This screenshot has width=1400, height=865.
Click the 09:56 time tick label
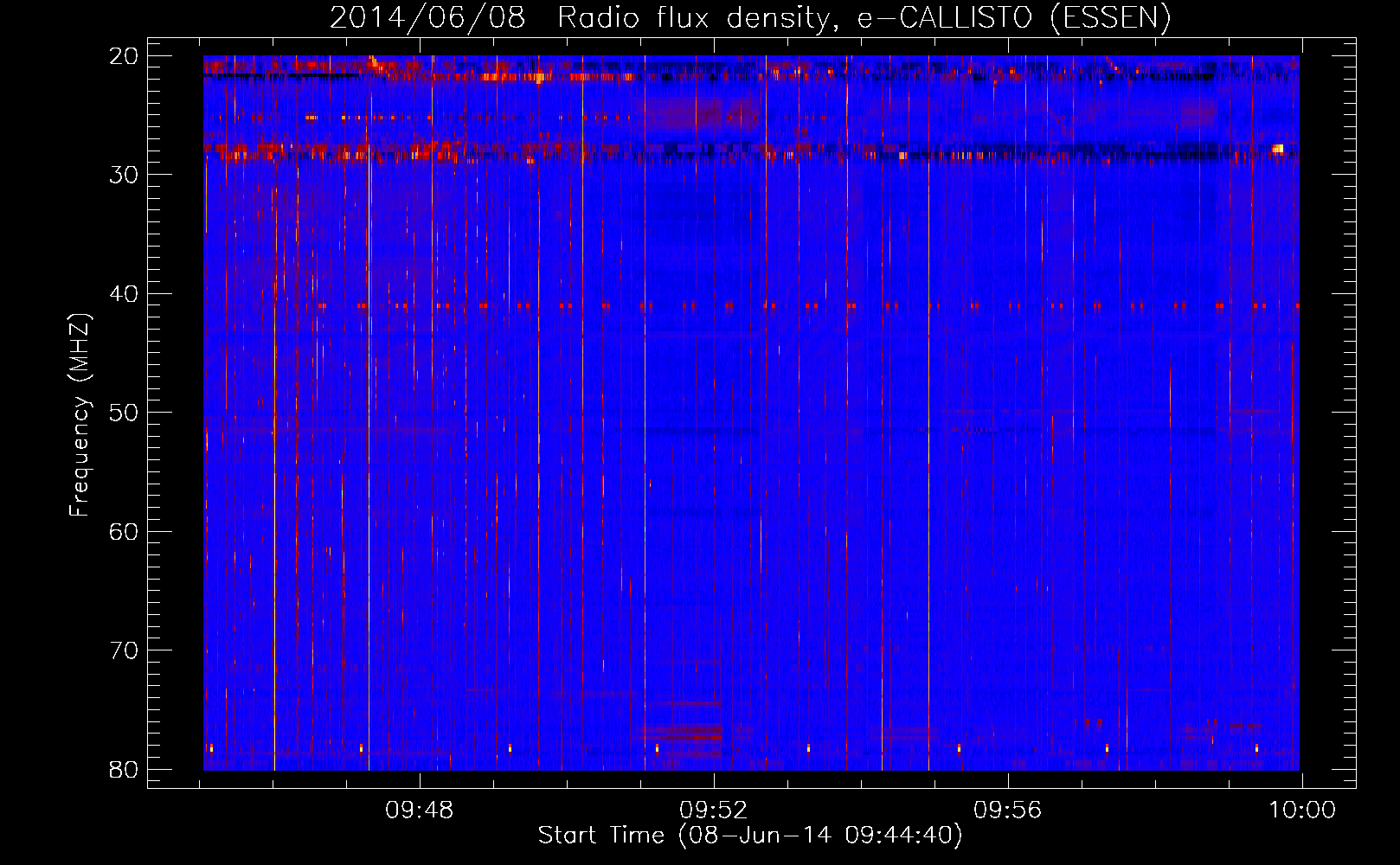1008,811
